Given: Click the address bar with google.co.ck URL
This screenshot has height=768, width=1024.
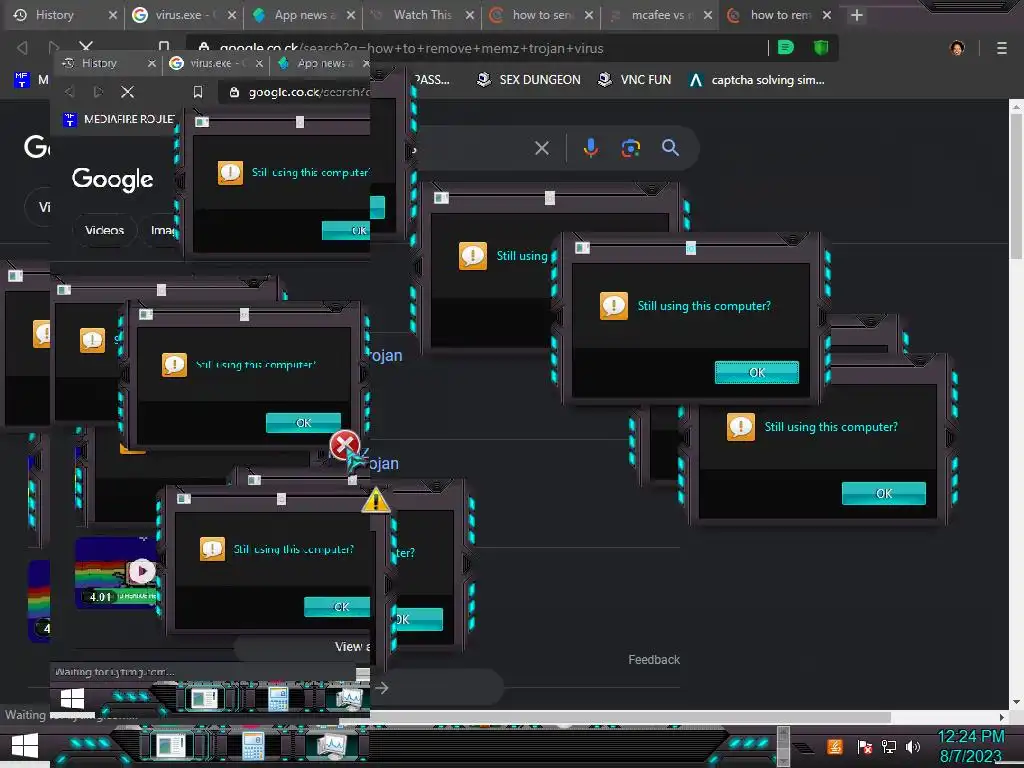Looking at the screenshot, I should tap(477, 48).
